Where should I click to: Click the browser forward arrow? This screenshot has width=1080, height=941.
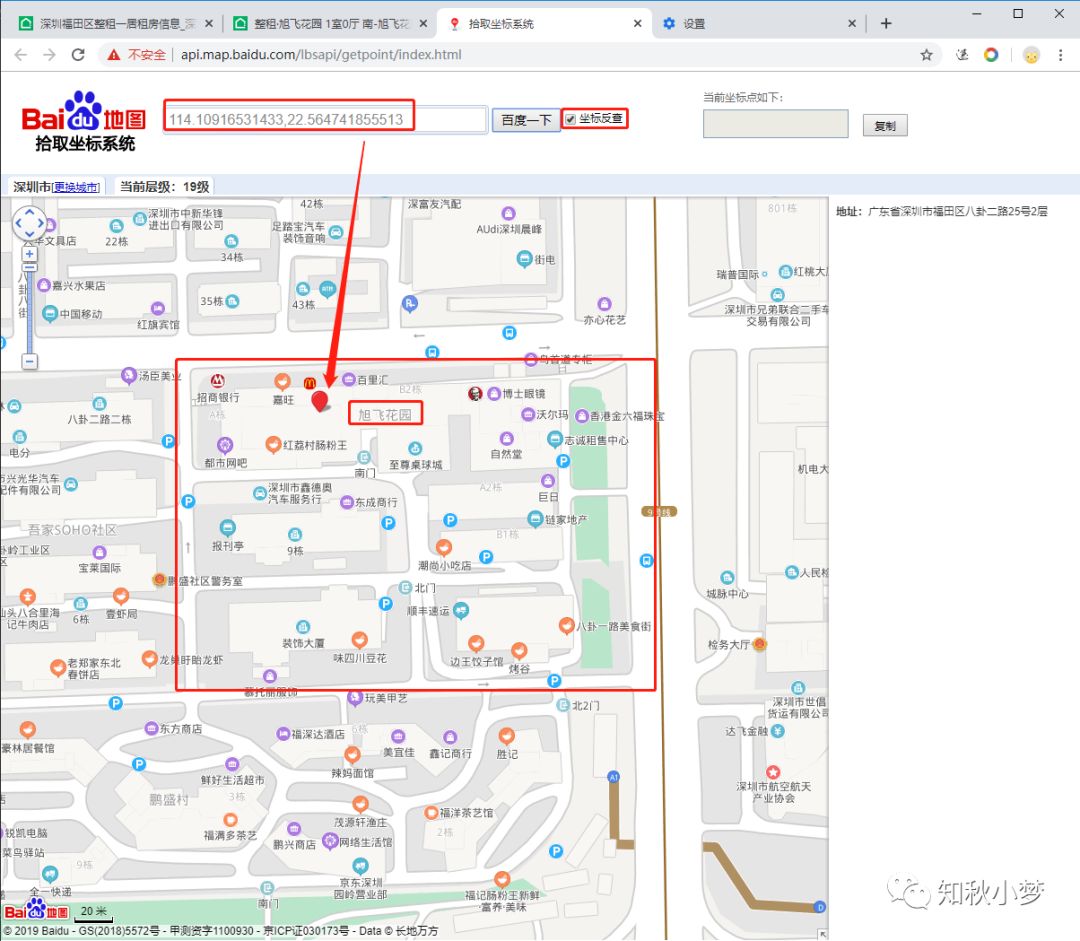point(49,54)
